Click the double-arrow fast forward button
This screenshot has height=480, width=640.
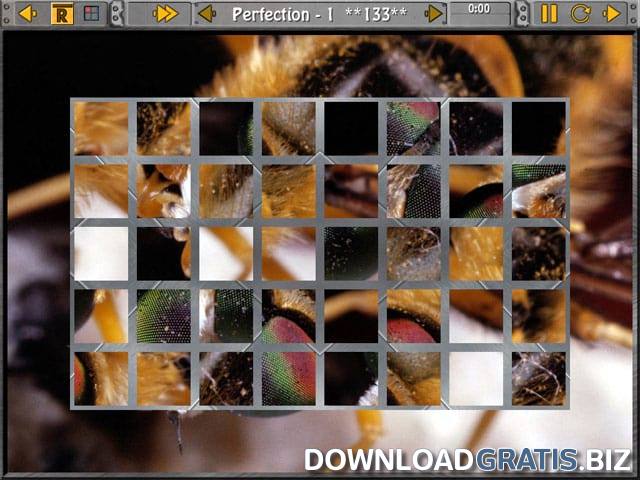point(166,14)
